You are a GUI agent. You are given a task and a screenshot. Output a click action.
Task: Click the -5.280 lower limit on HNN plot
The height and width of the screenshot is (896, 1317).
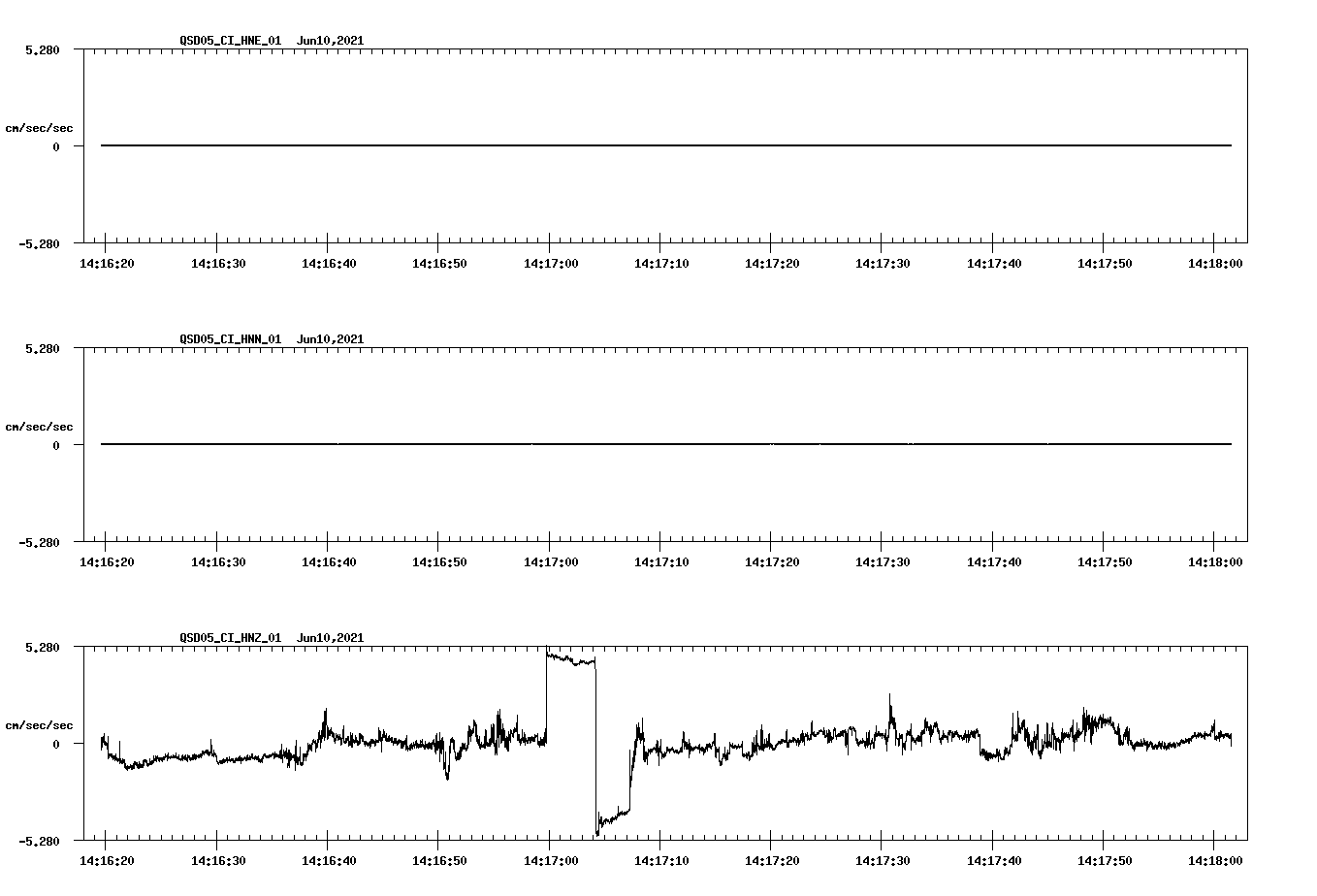coord(40,542)
